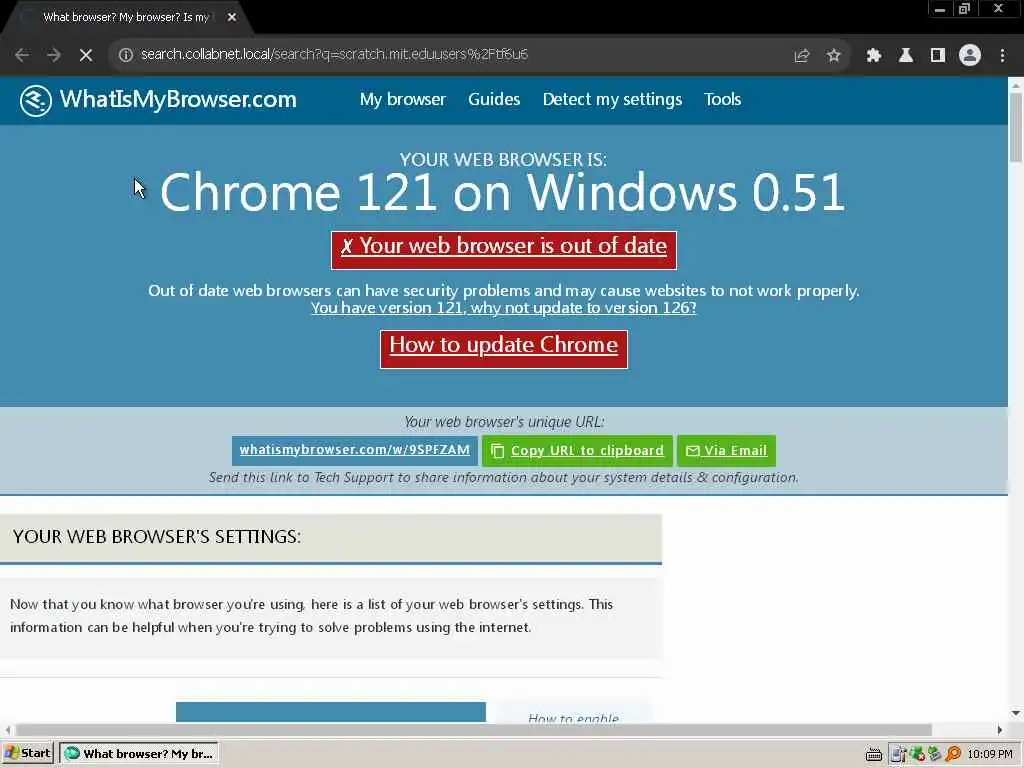Bookmark this page with the star icon
The height and width of the screenshot is (768, 1024).
833,56
